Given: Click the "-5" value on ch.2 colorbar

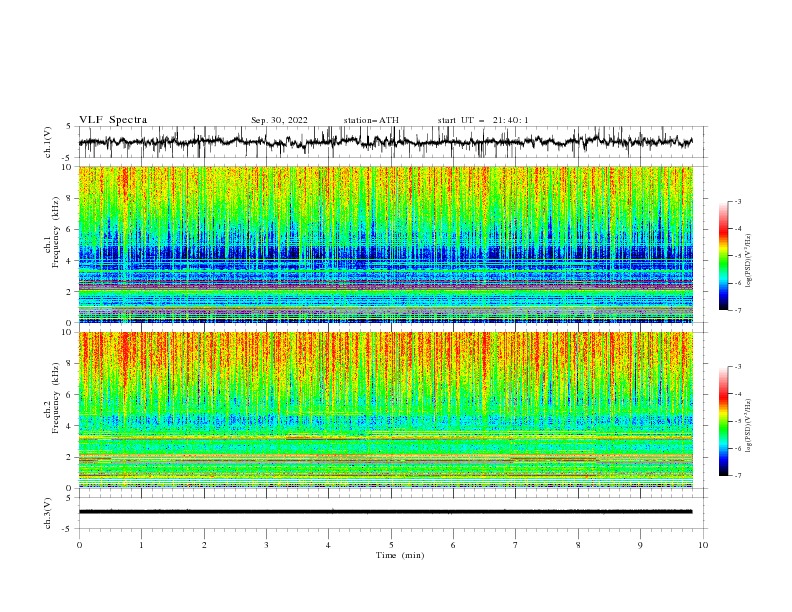Looking at the screenshot, I should (x=738, y=421).
